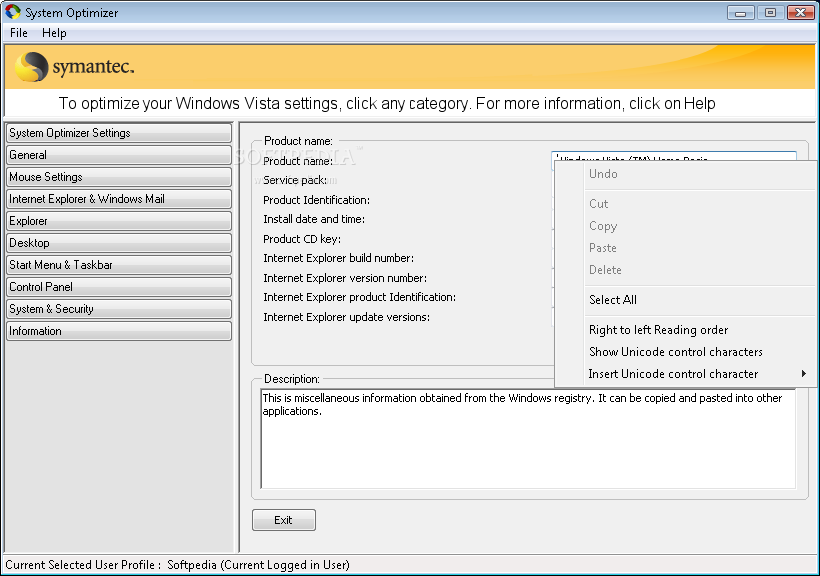
Task: Choose Delete in the context menu
Action: 685,269
